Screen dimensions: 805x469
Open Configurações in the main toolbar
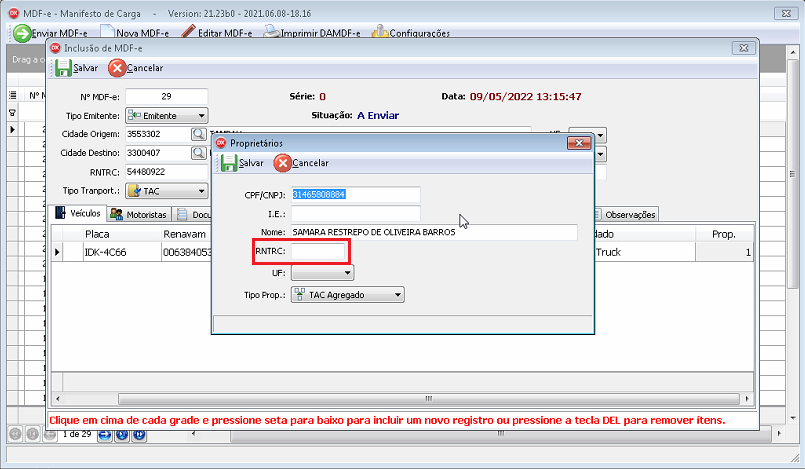tap(411, 33)
